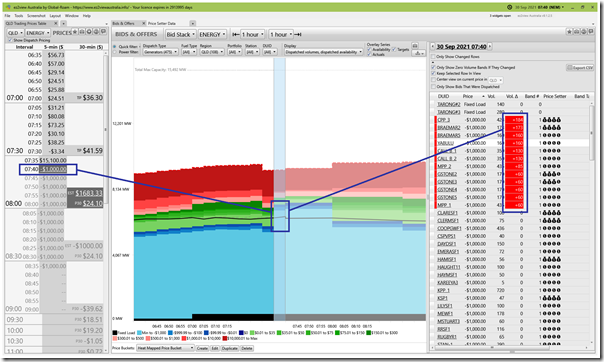
Task: Open the chart type icon dropdown below print icon
Action: 418,53
